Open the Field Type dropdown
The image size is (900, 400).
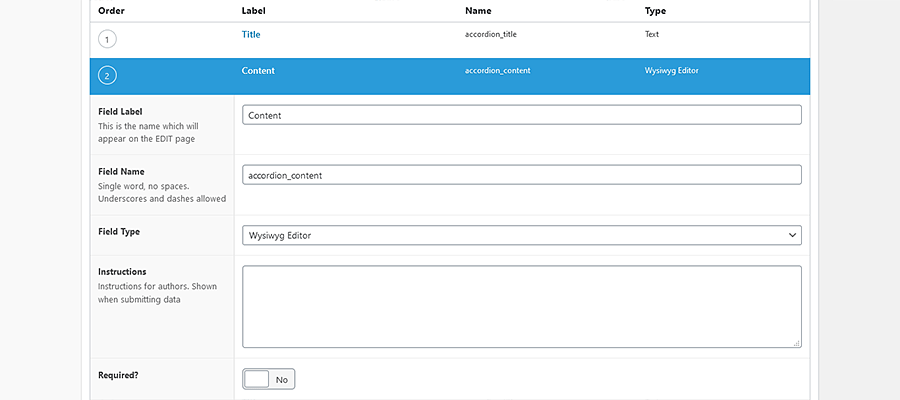521,235
